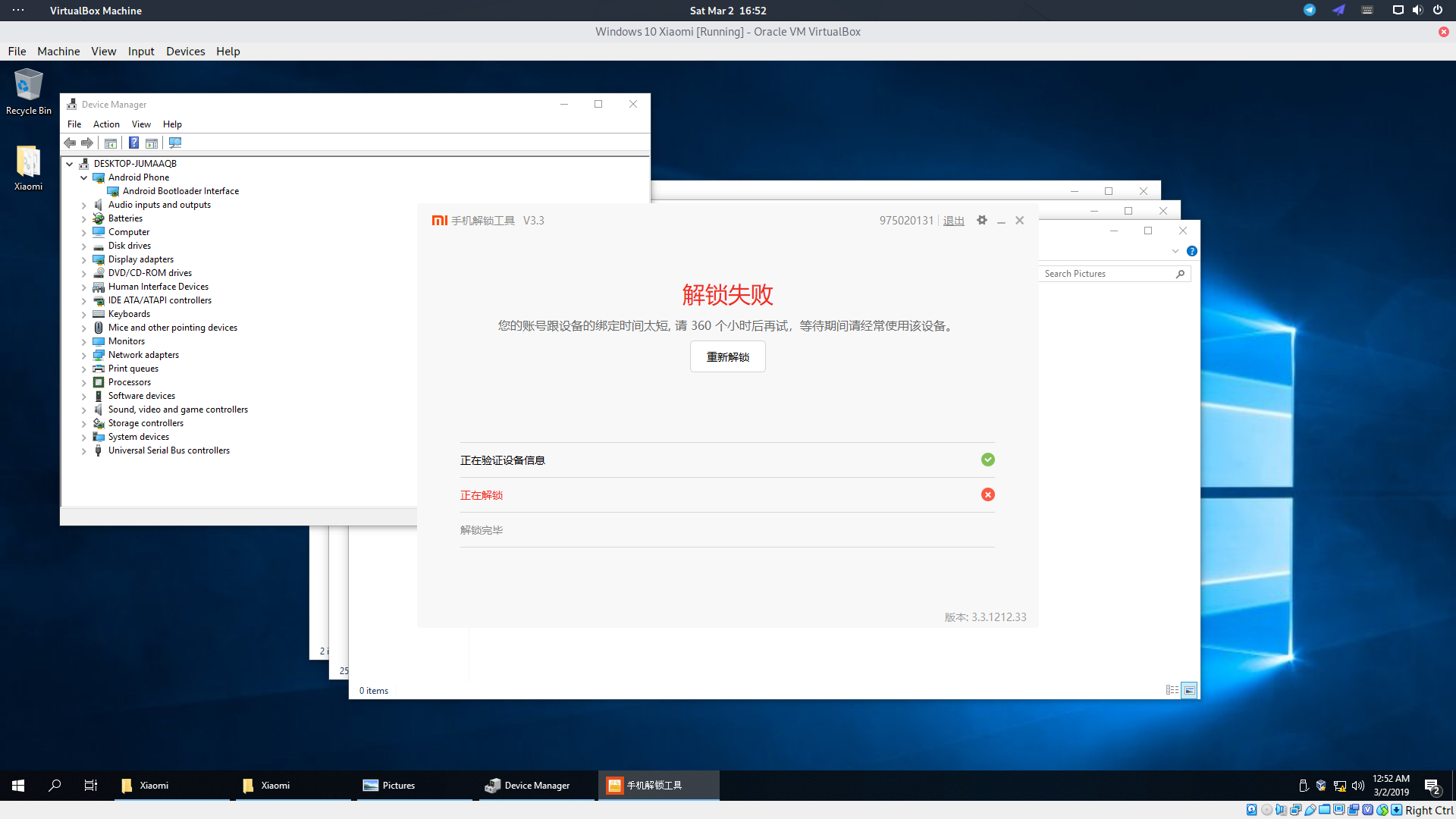This screenshot has height=819, width=1456.
Task: Open Device Manager File menu
Action: tap(74, 124)
